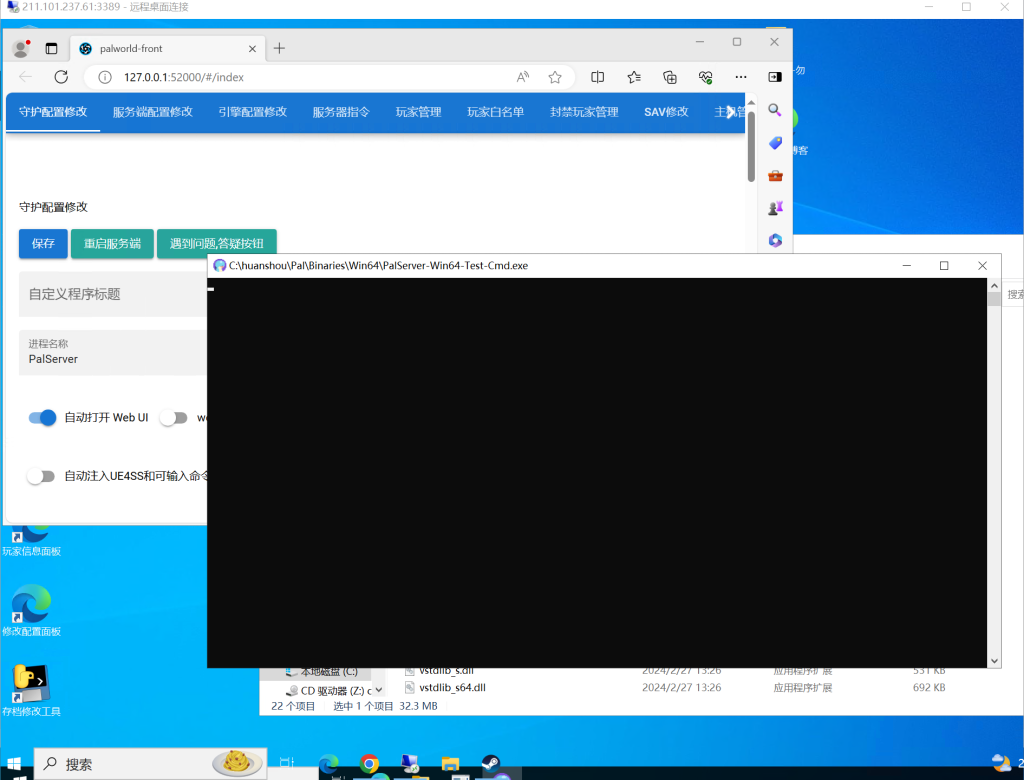
Task: Open 玩家信息面板 desktop shortcut
Action: pos(31,540)
